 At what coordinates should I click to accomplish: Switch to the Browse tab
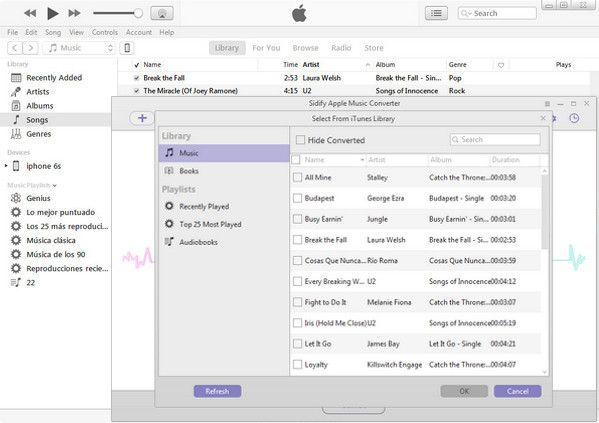pos(306,48)
